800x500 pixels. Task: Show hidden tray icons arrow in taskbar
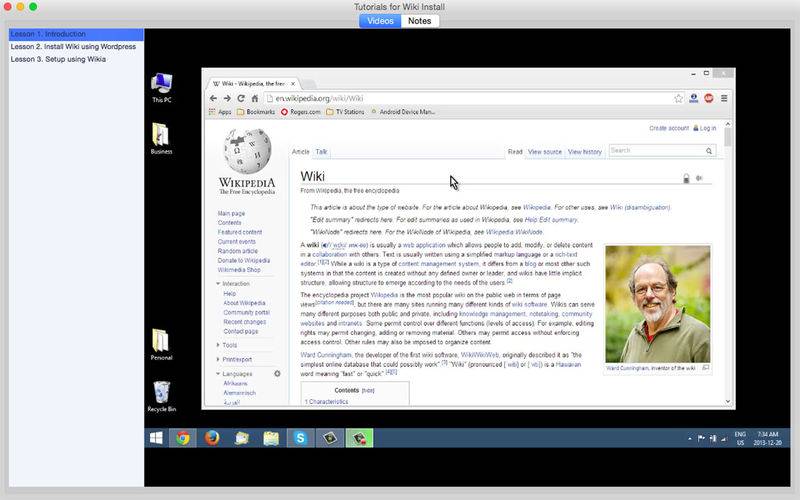[x=690, y=438]
